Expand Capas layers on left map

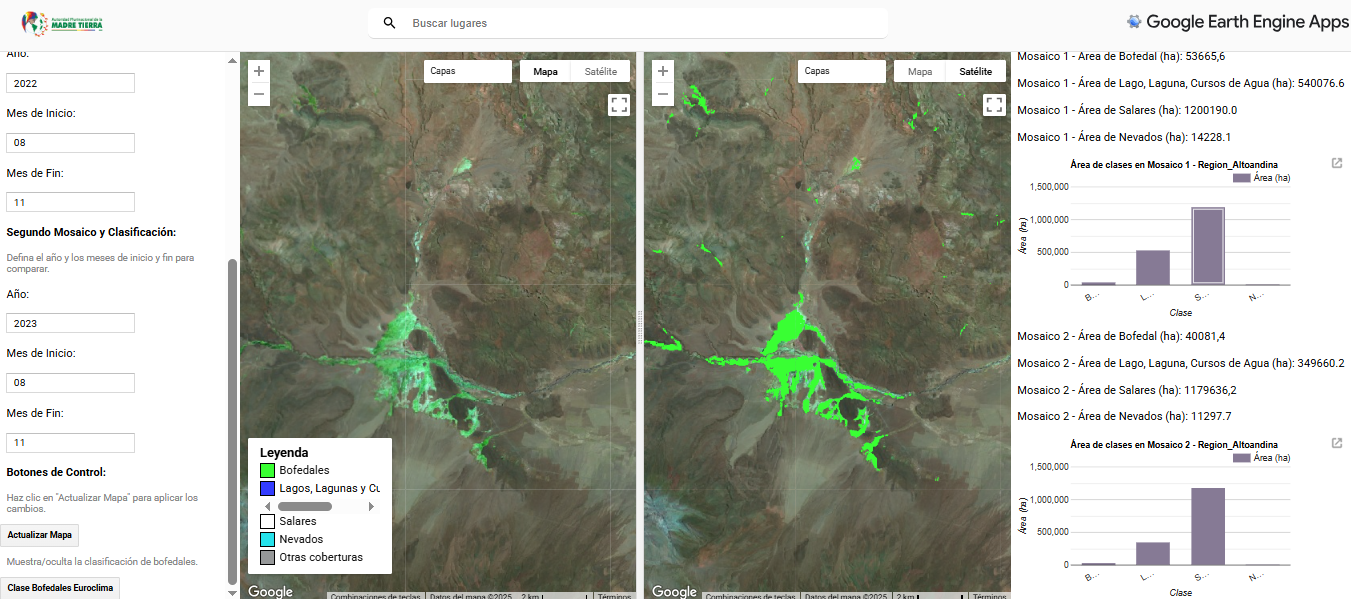[x=467, y=72]
